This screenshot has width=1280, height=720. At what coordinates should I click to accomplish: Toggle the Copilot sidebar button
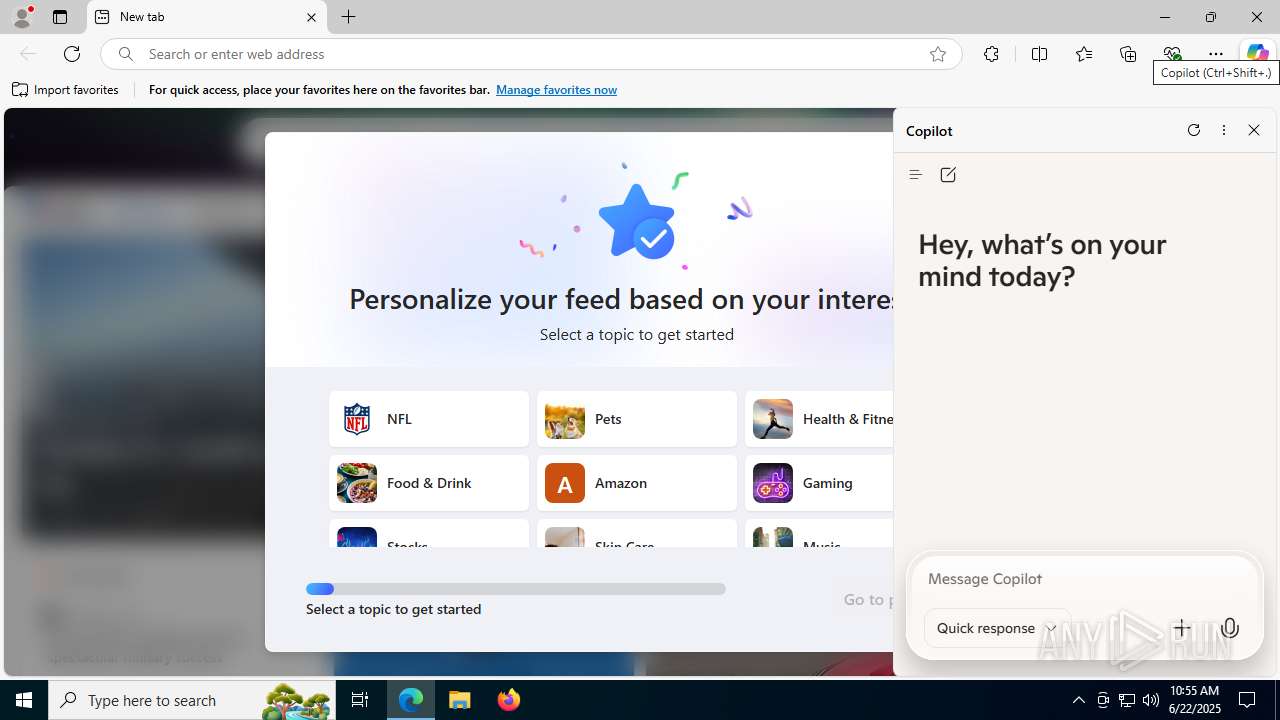[x=1257, y=54]
